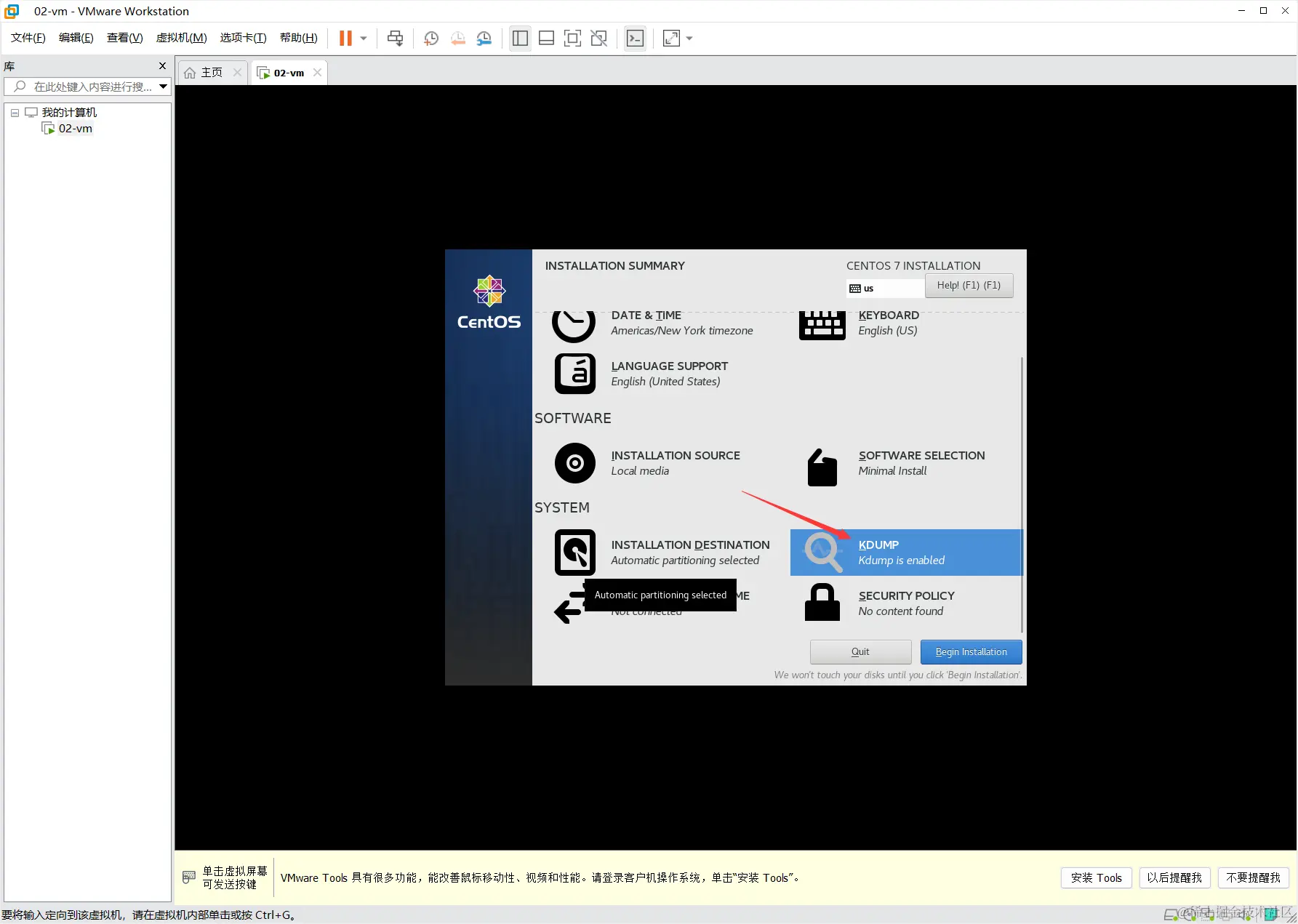Click the Help! (F1) button
Viewport: 1298px width, 924px height.
pyautogui.click(x=969, y=286)
